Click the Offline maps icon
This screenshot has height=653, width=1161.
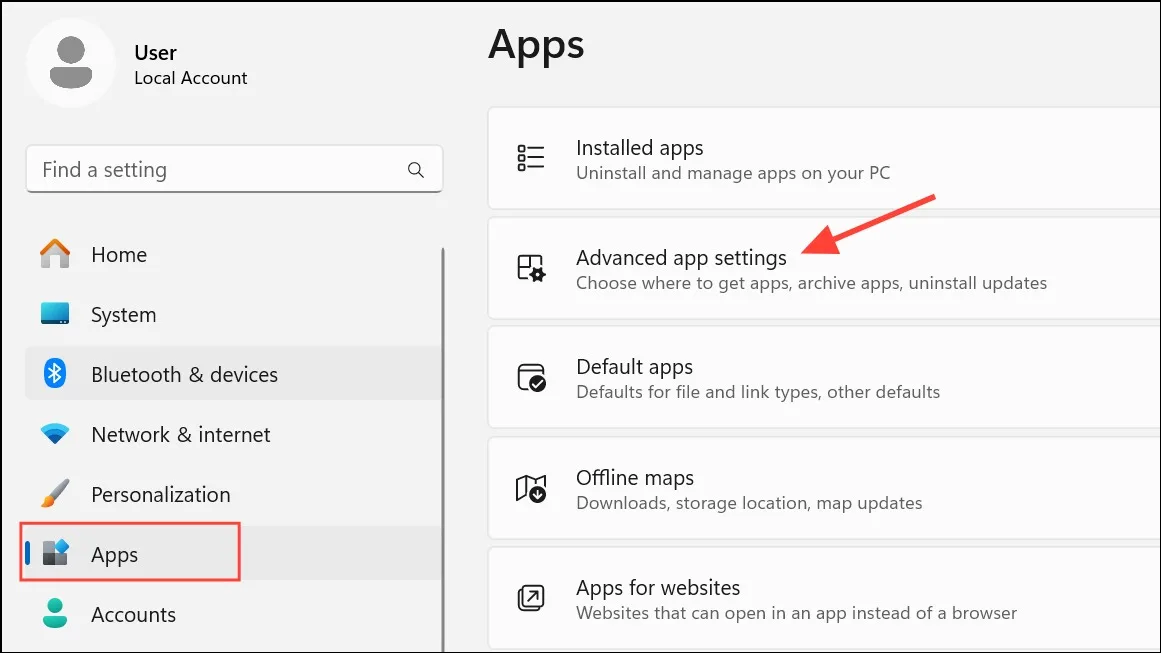531,489
